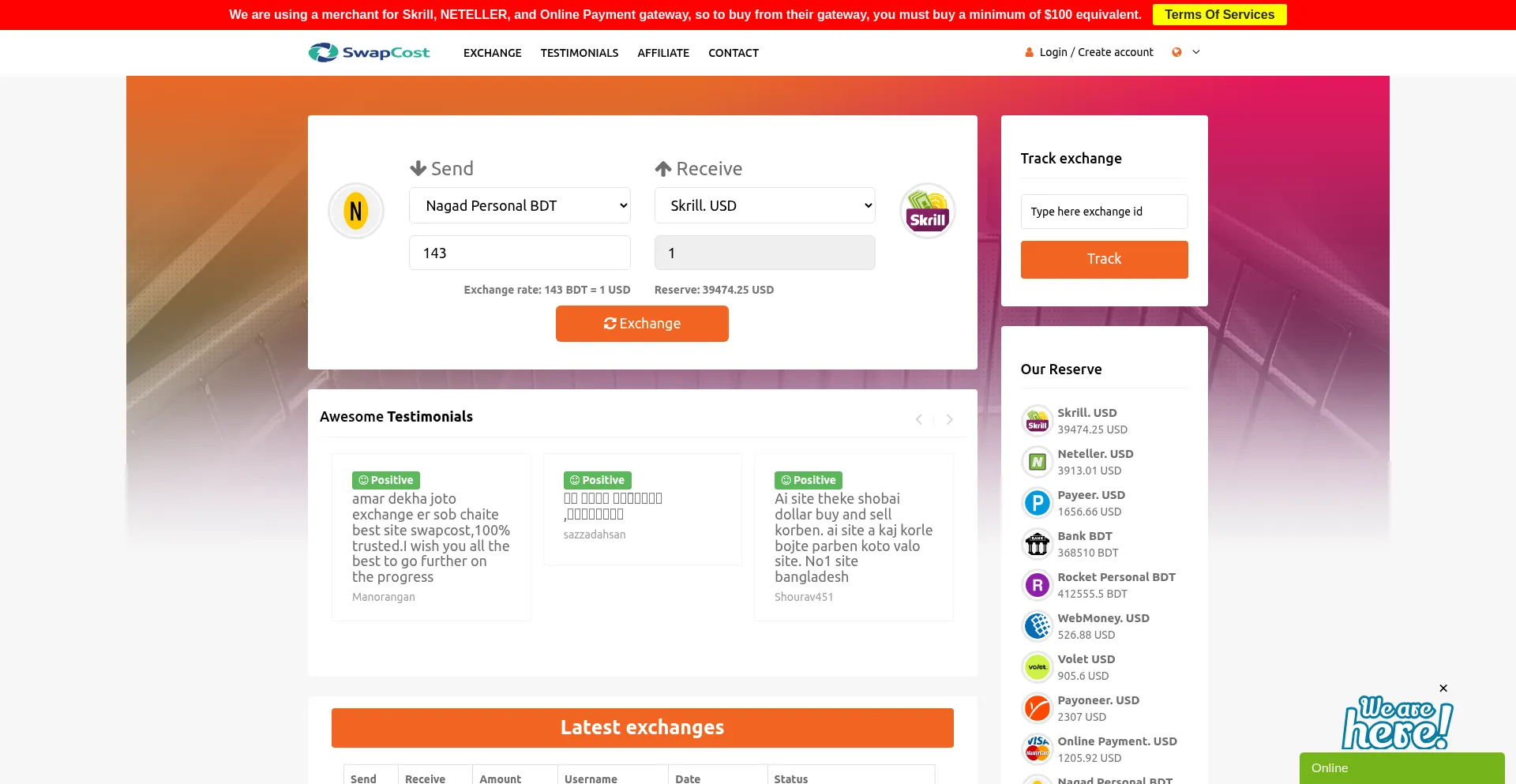The image size is (1516, 784).
Task: Click the Track button
Action: point(1104,260)
